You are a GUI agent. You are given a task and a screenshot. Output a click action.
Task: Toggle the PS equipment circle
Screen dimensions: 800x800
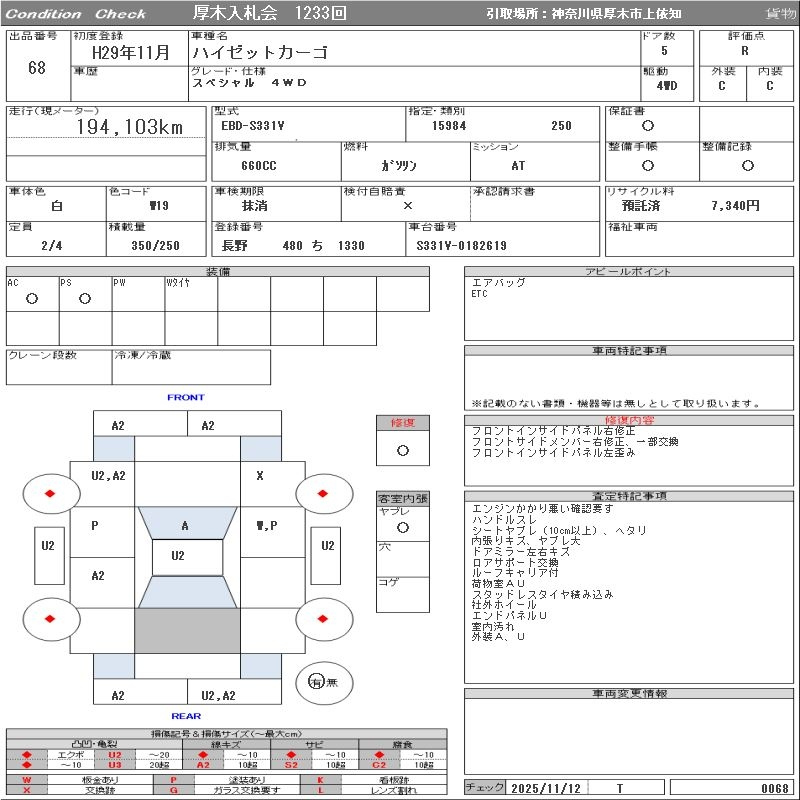click(85, 299)
